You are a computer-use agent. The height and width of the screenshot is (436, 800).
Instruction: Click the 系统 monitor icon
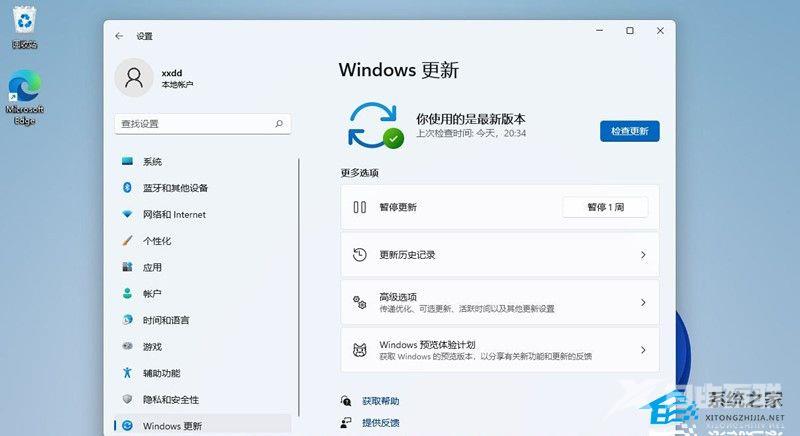[128, 162]
